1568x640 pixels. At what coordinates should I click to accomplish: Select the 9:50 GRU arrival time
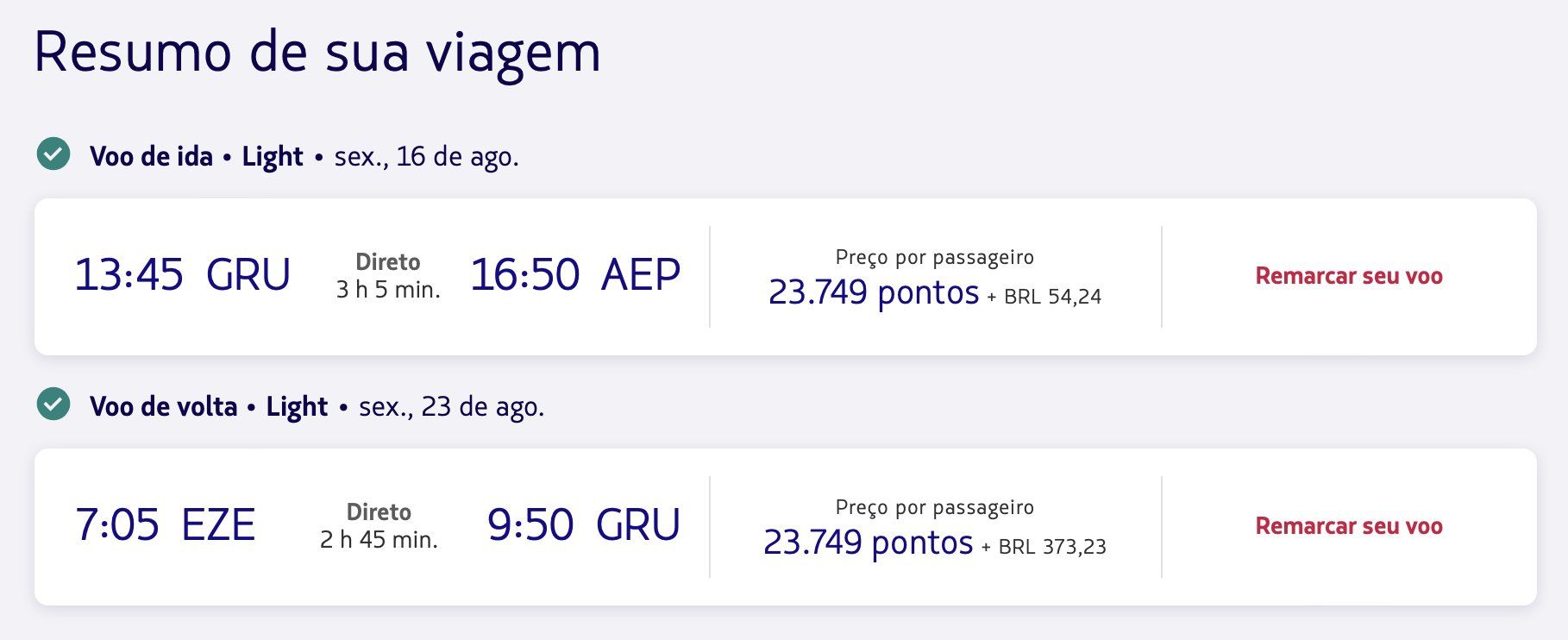click(584, 524)
